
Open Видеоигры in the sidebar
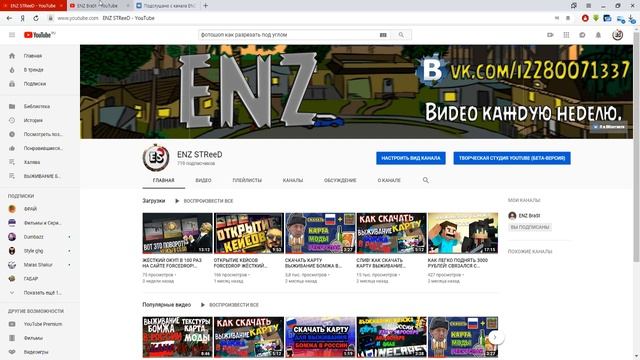tap(35, 352)
